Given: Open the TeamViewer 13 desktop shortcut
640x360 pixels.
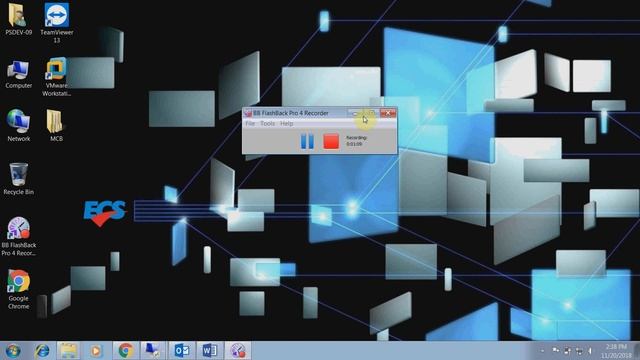Looking at the screenshot, I should (57, 22).
